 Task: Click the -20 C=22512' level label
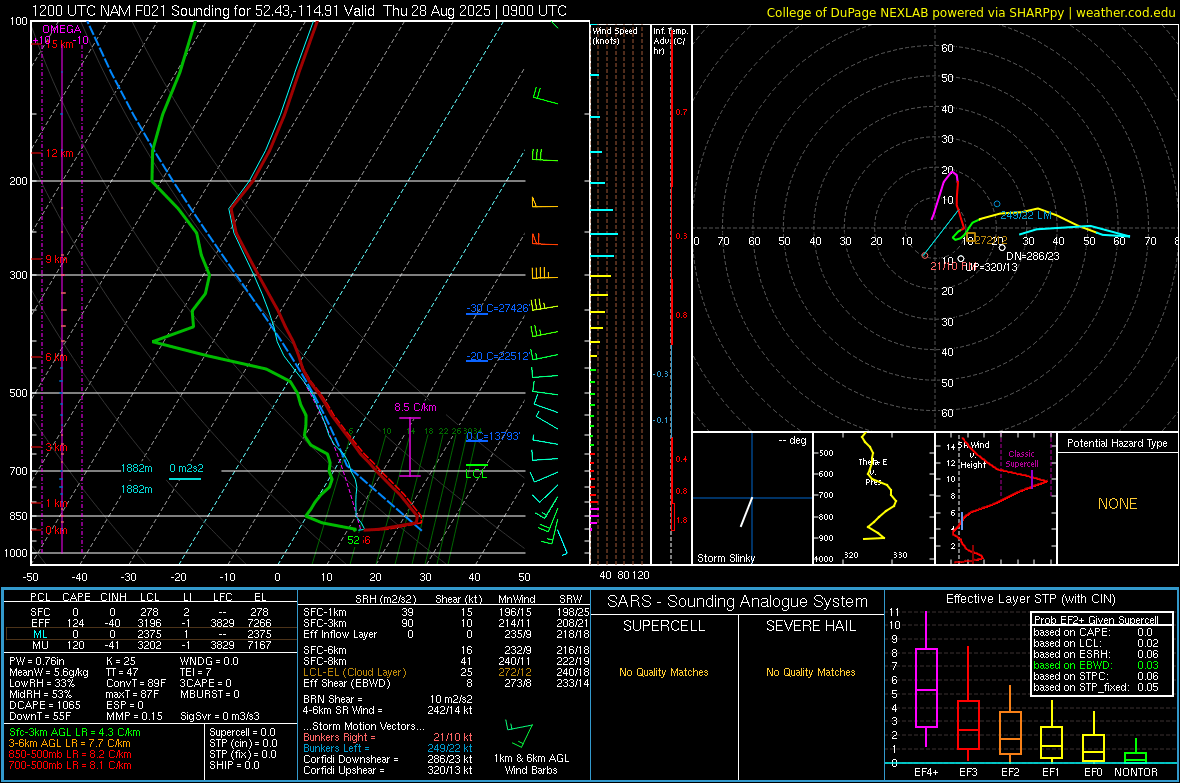click(498, 355)
